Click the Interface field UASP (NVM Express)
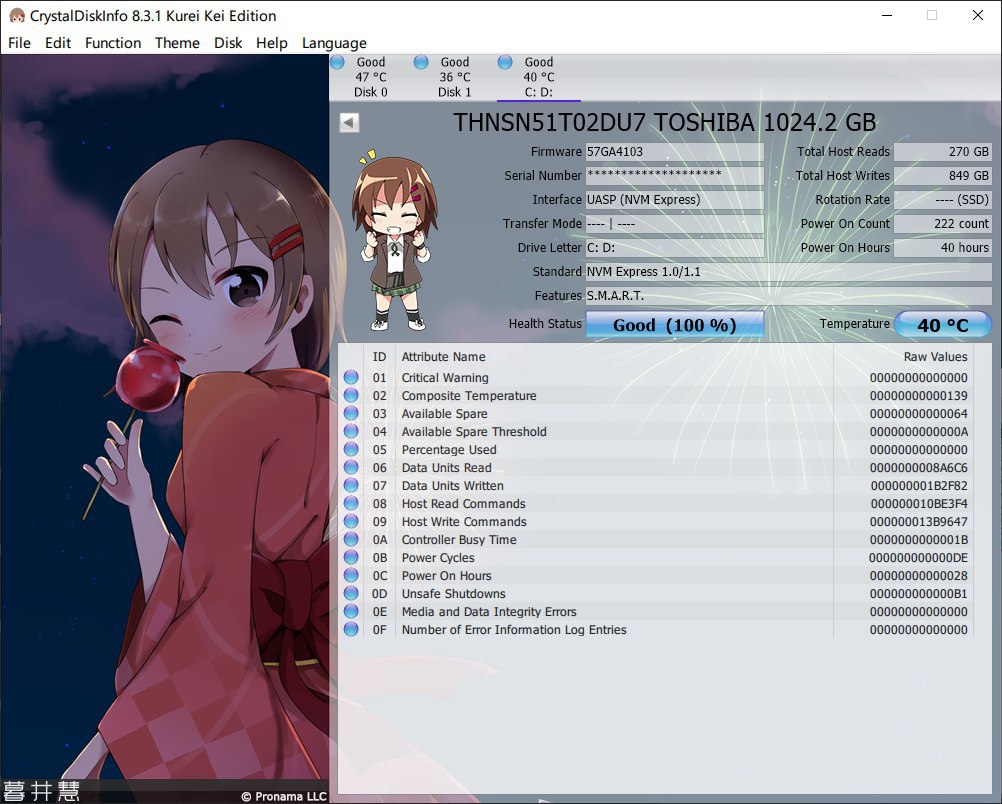This screenshot has width=1002, height=804. [675, 199]
